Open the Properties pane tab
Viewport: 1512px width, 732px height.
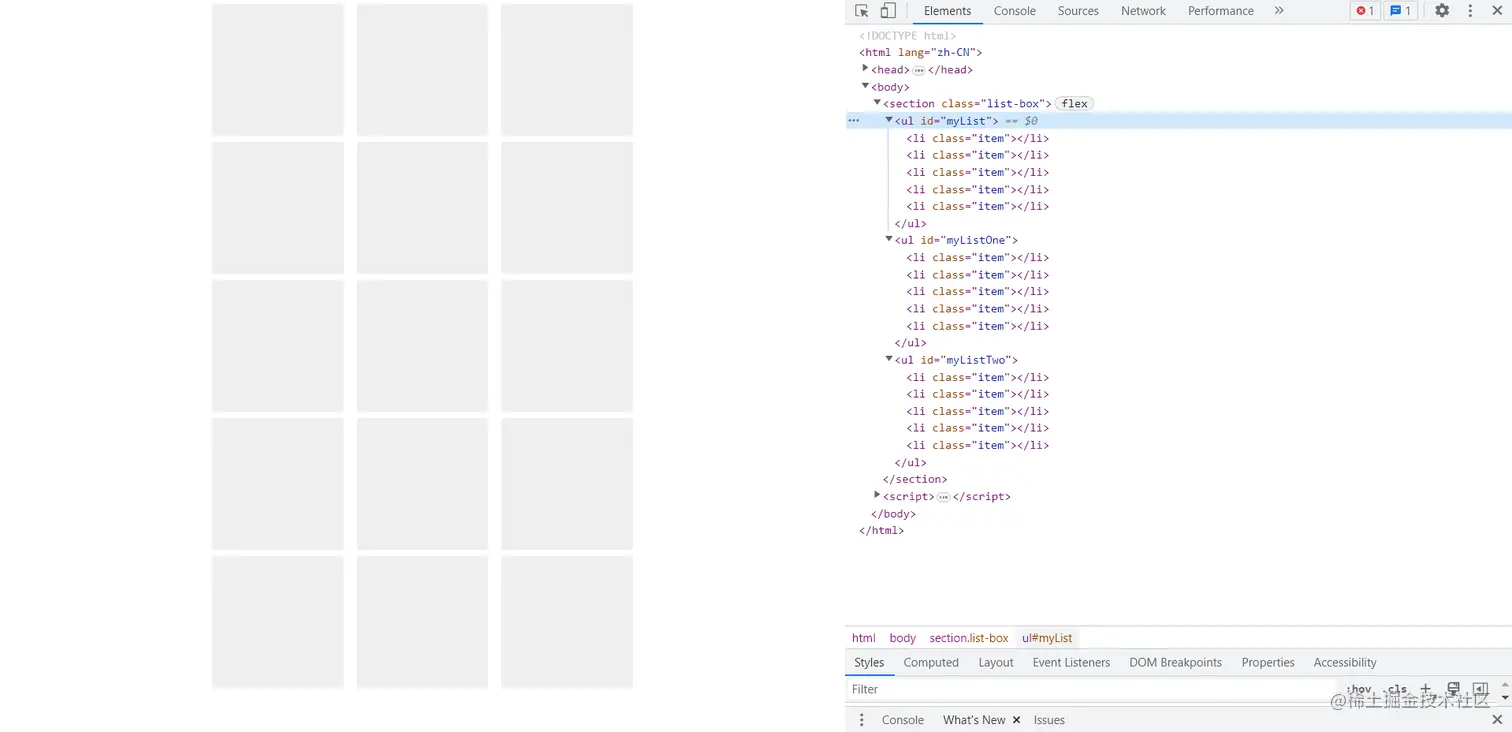(1267, 663)
